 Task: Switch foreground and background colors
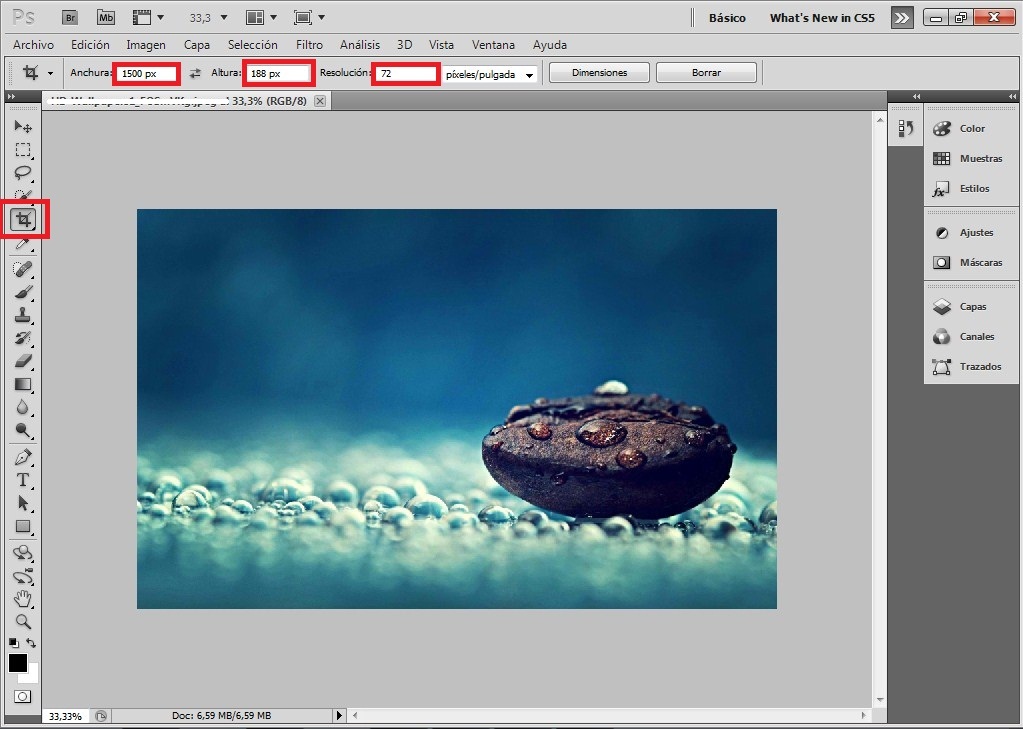coord(31,643)
